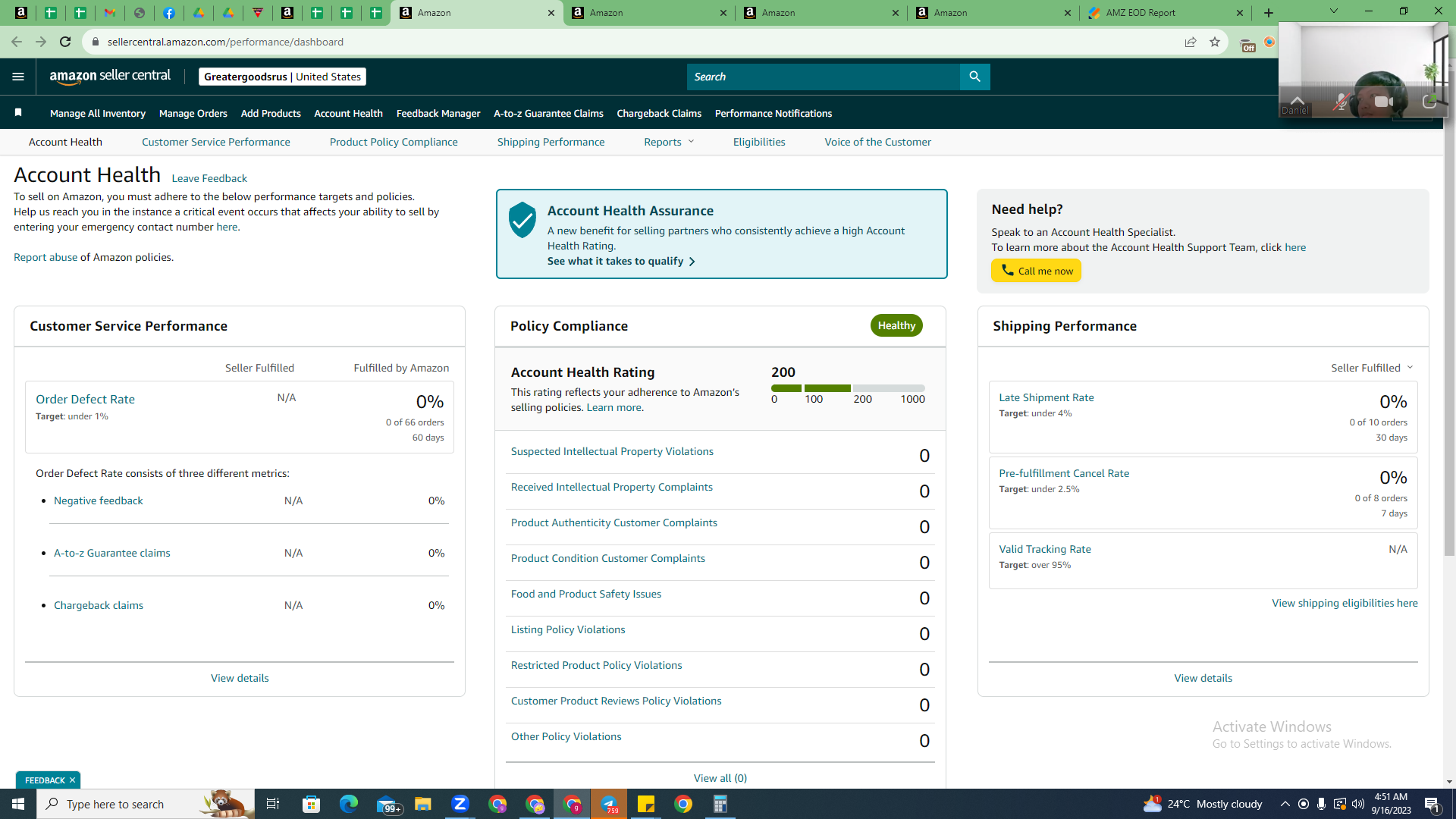Open the Order Defect Rate link
This screenshot has height=819, width=1456.
tap(85, 399)
